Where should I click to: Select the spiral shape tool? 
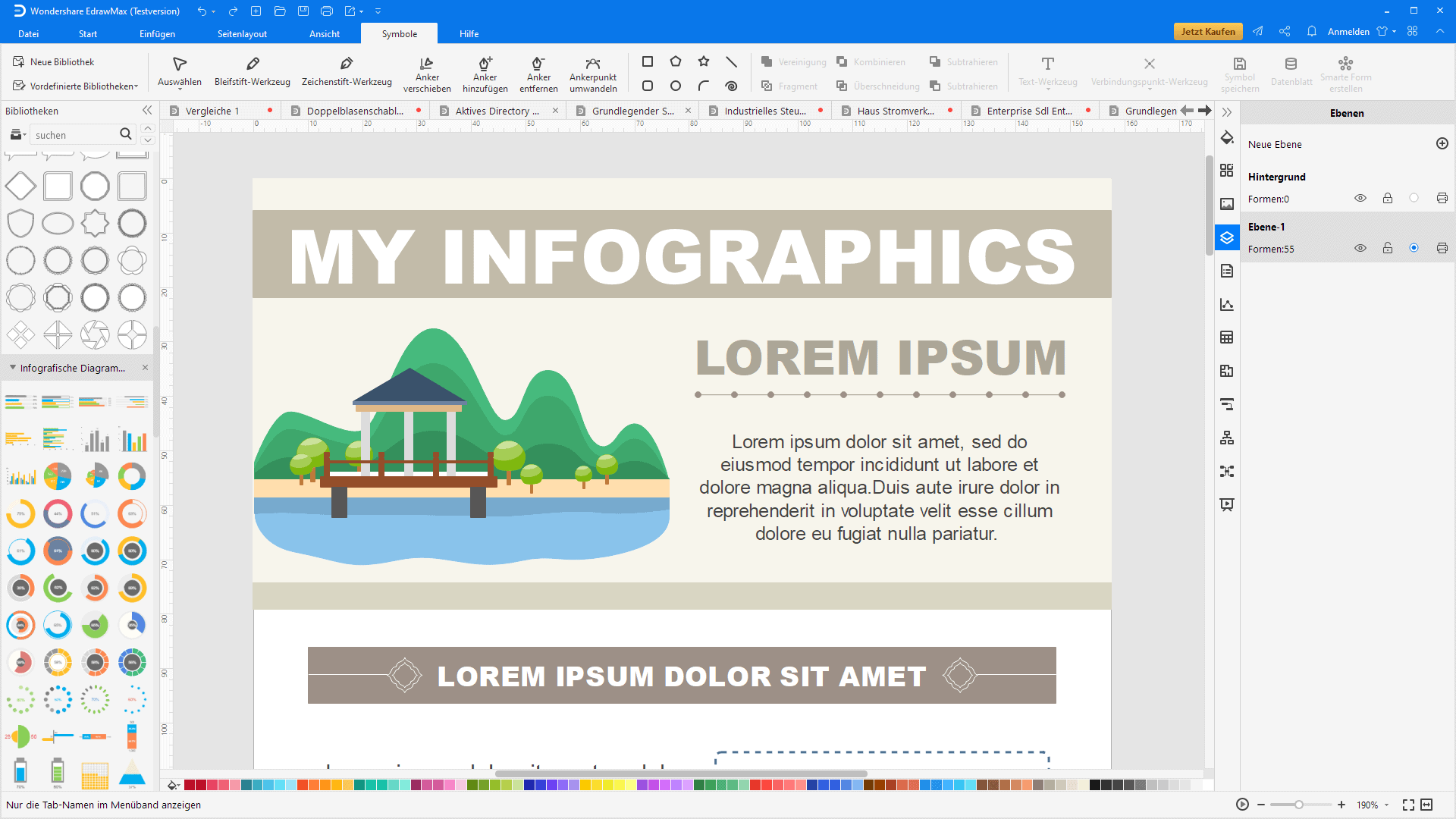[x=731, y=86]
